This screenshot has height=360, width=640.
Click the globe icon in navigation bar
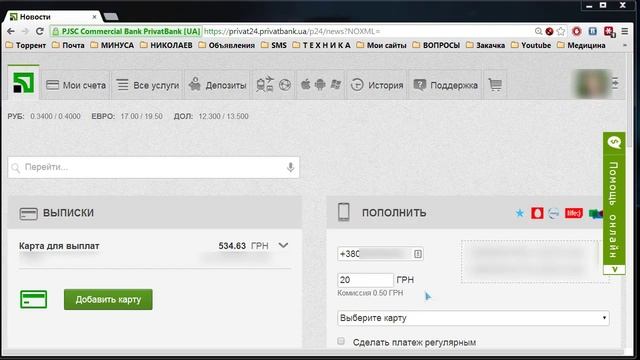(x=285, y=85)
